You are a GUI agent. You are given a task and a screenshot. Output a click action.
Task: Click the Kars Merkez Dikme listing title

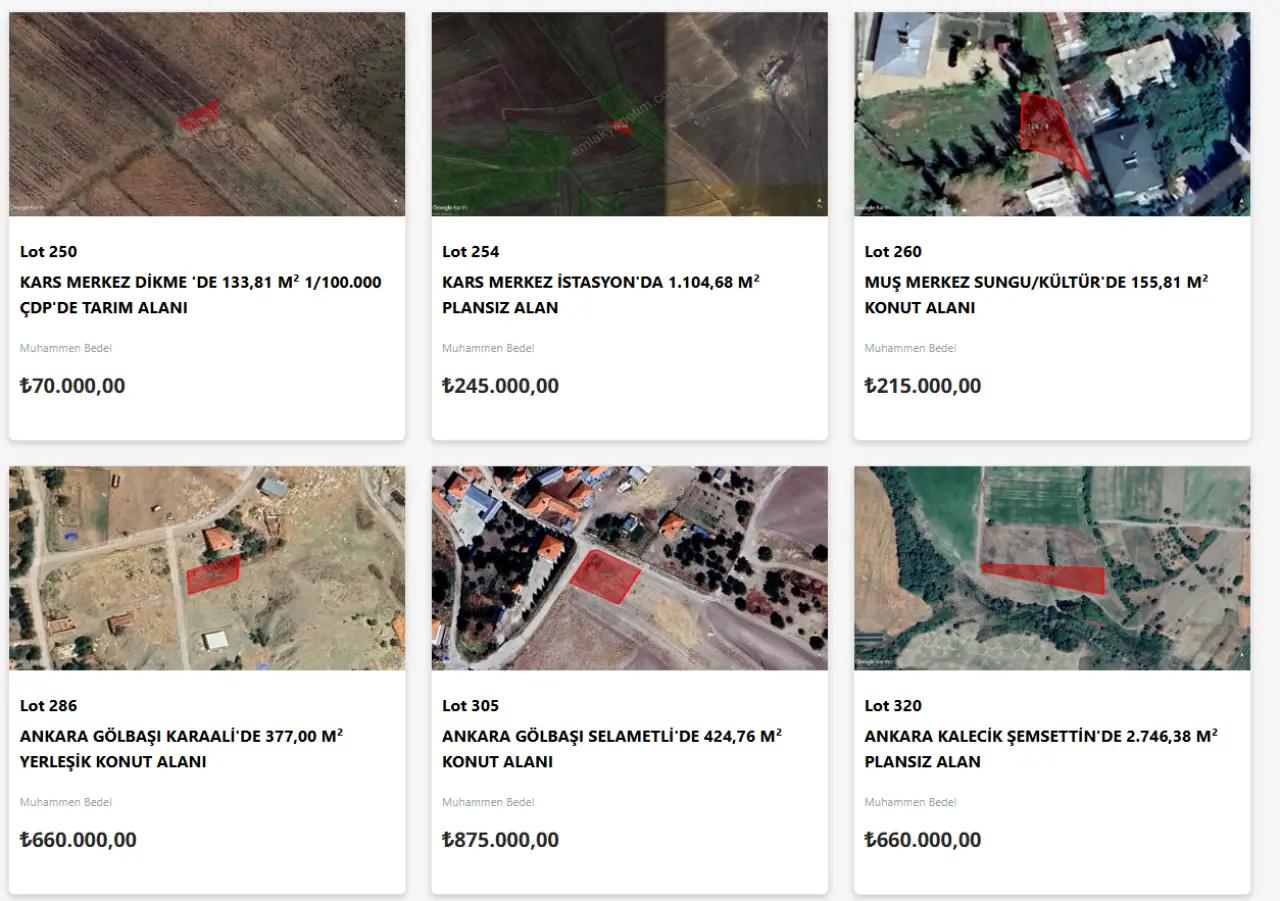(x=200, y=295)
